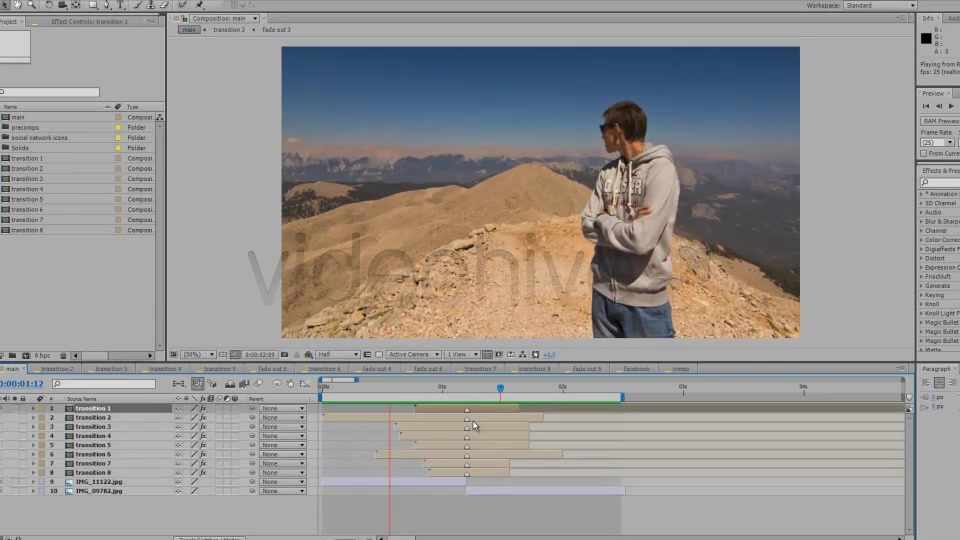Viewport: 960px width, 540px height.
Task: Select the Pan Behind anchor tool
Action: (76, 5)
